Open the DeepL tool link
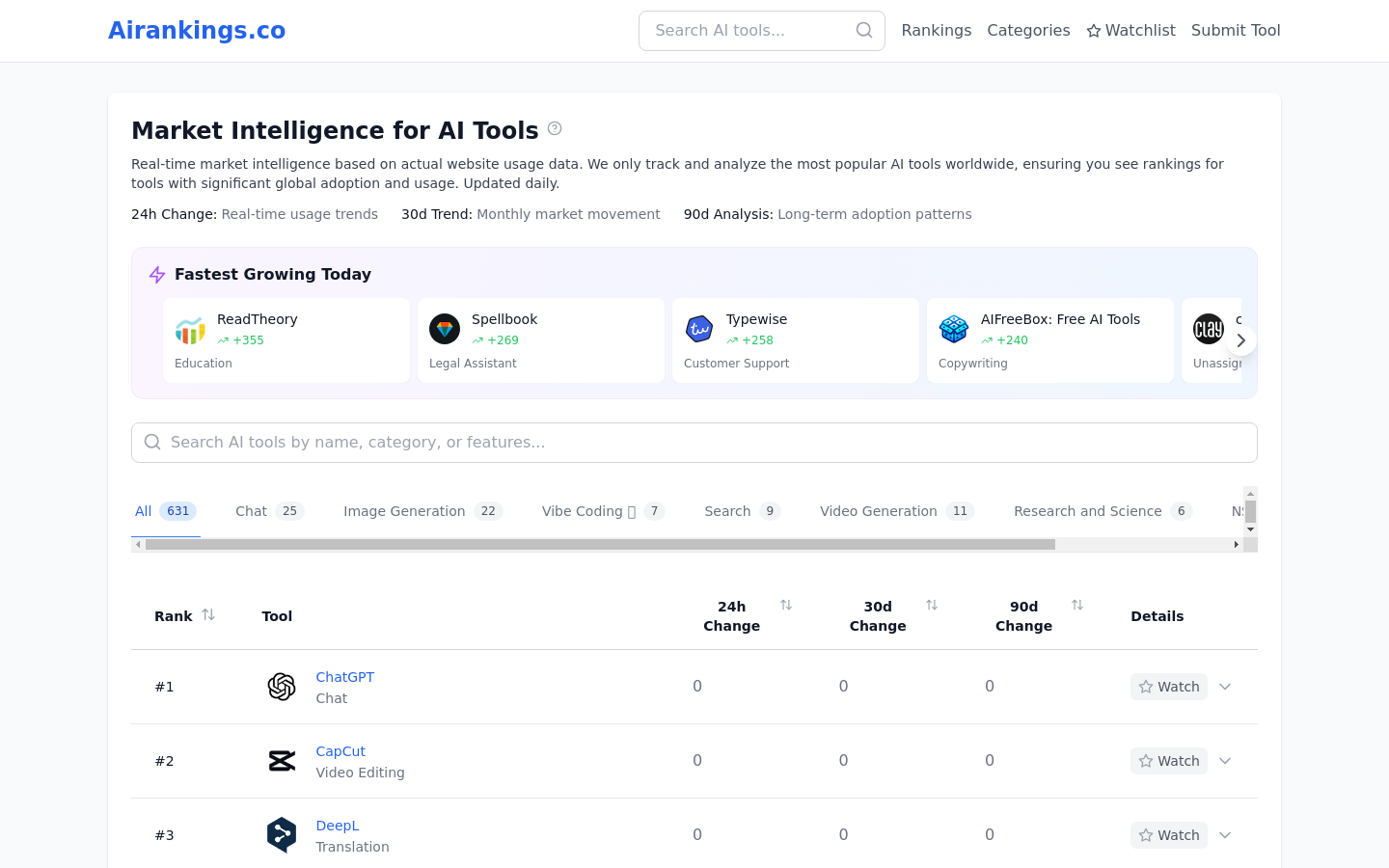The height and width of the screenshot is (868, 1389). (338, 826)
